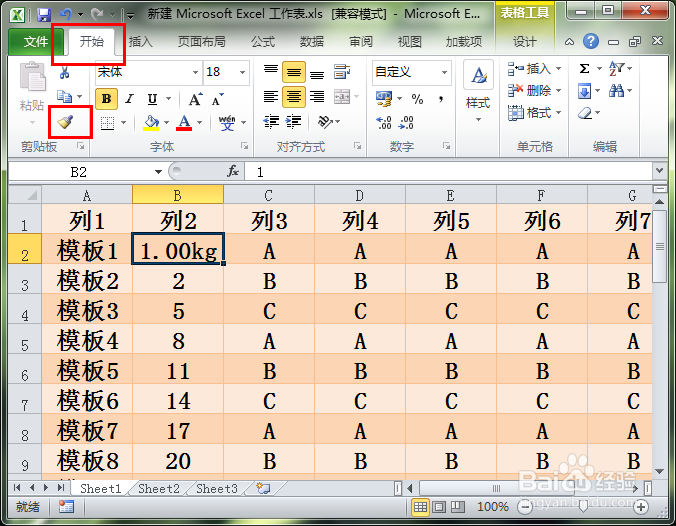Viewport: 676px width, 526px height.
Task: Apply comma style number format
Action: coord(441,99)
